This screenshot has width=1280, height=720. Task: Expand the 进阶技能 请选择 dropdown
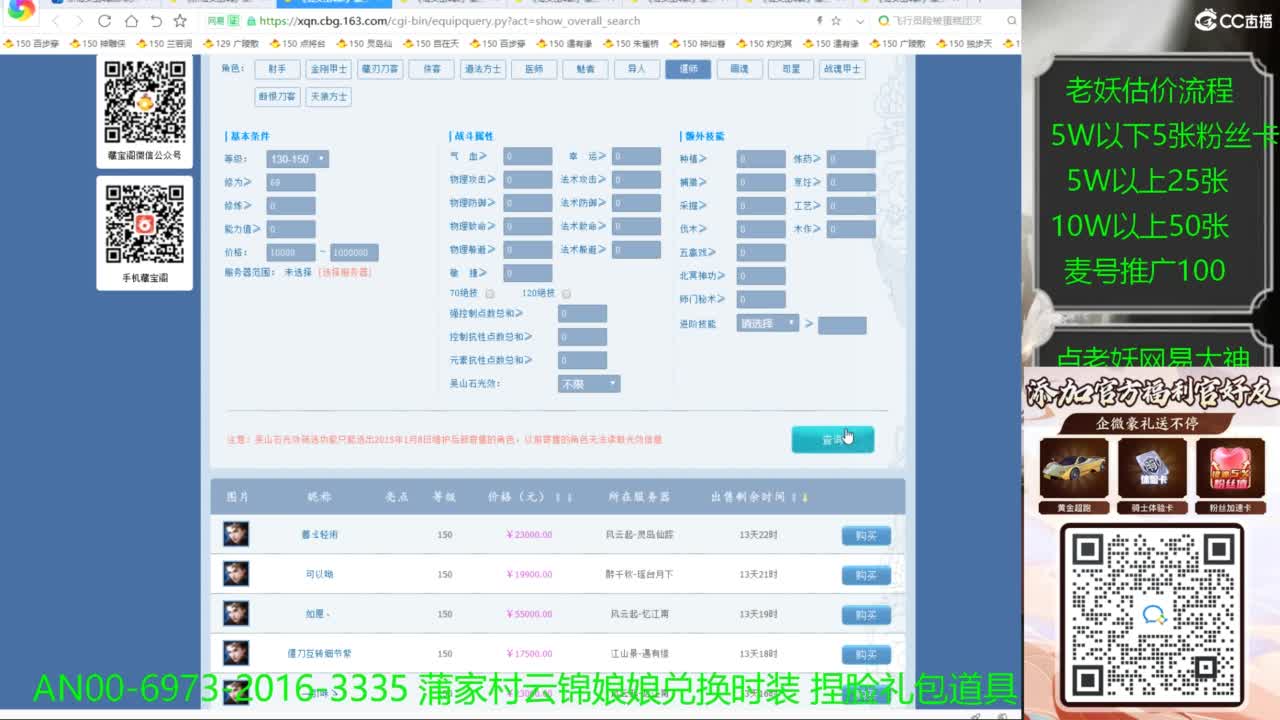(x=768, y=324)
